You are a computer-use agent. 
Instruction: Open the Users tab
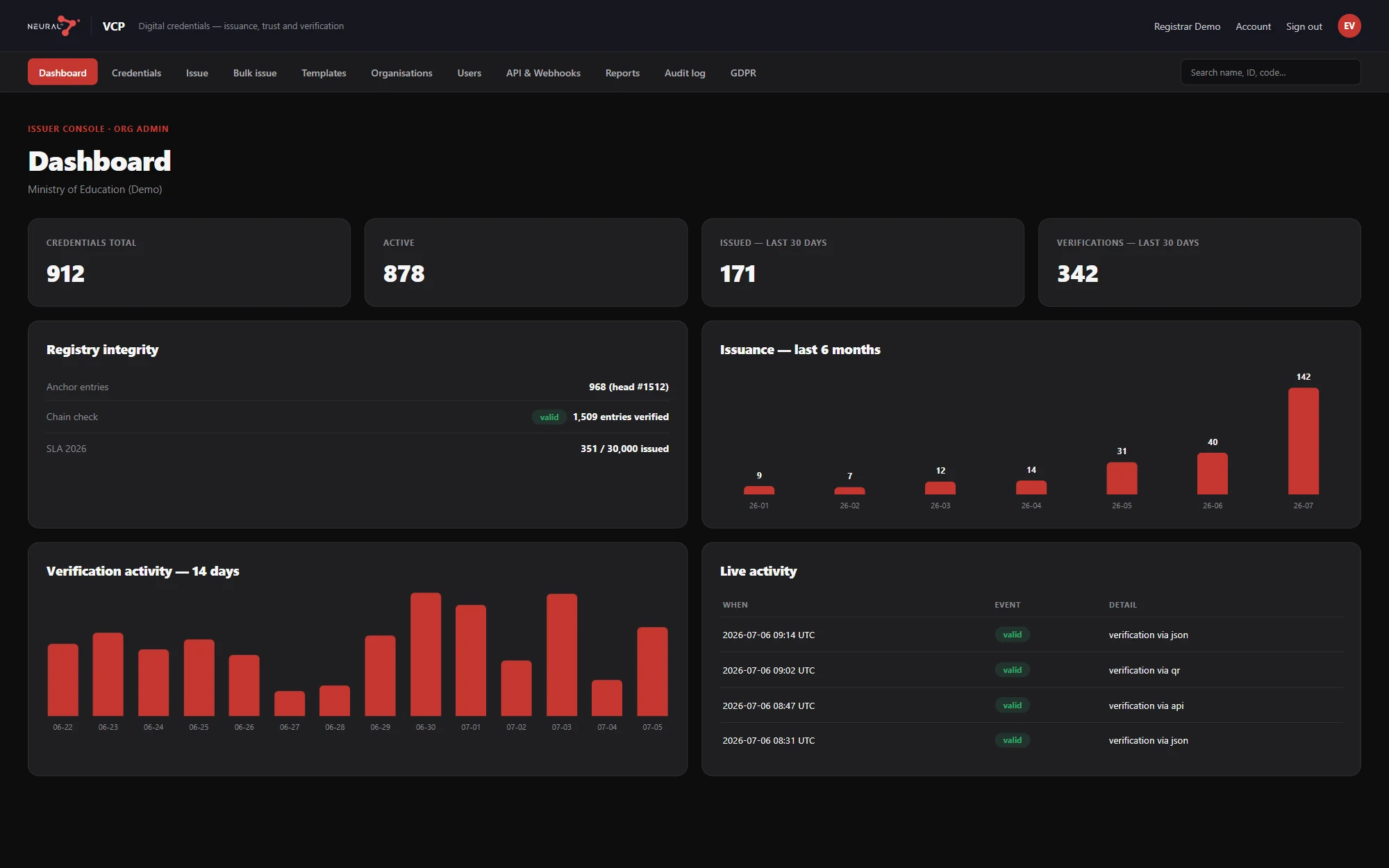pyautogui.click(x=469, y=72)
